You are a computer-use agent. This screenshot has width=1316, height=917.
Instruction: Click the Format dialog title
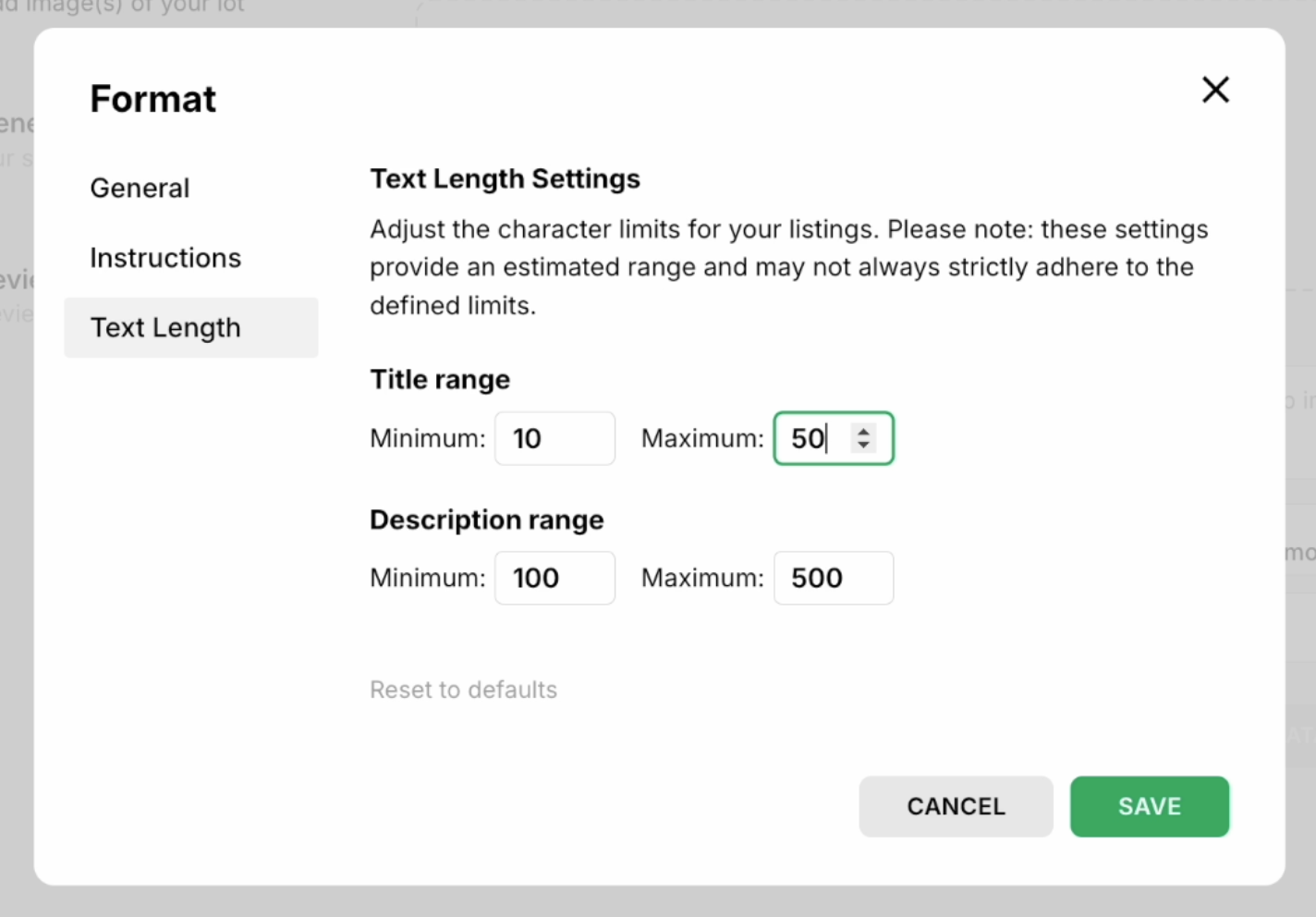coord(152,99)
